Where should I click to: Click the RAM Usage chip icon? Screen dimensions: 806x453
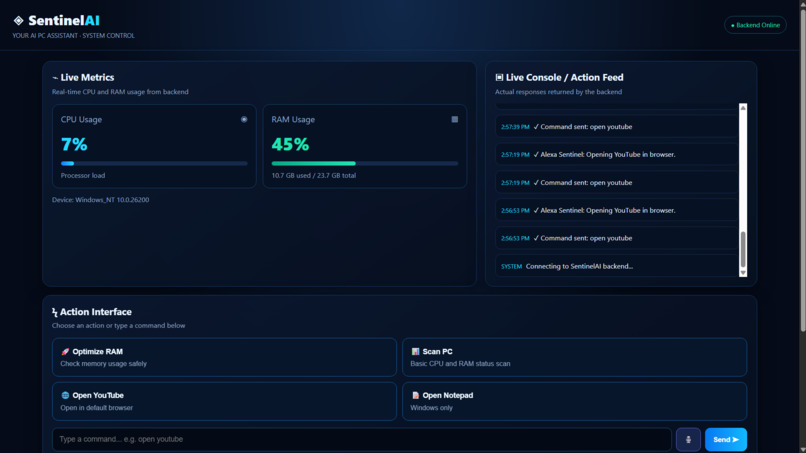tap(454, 119)
